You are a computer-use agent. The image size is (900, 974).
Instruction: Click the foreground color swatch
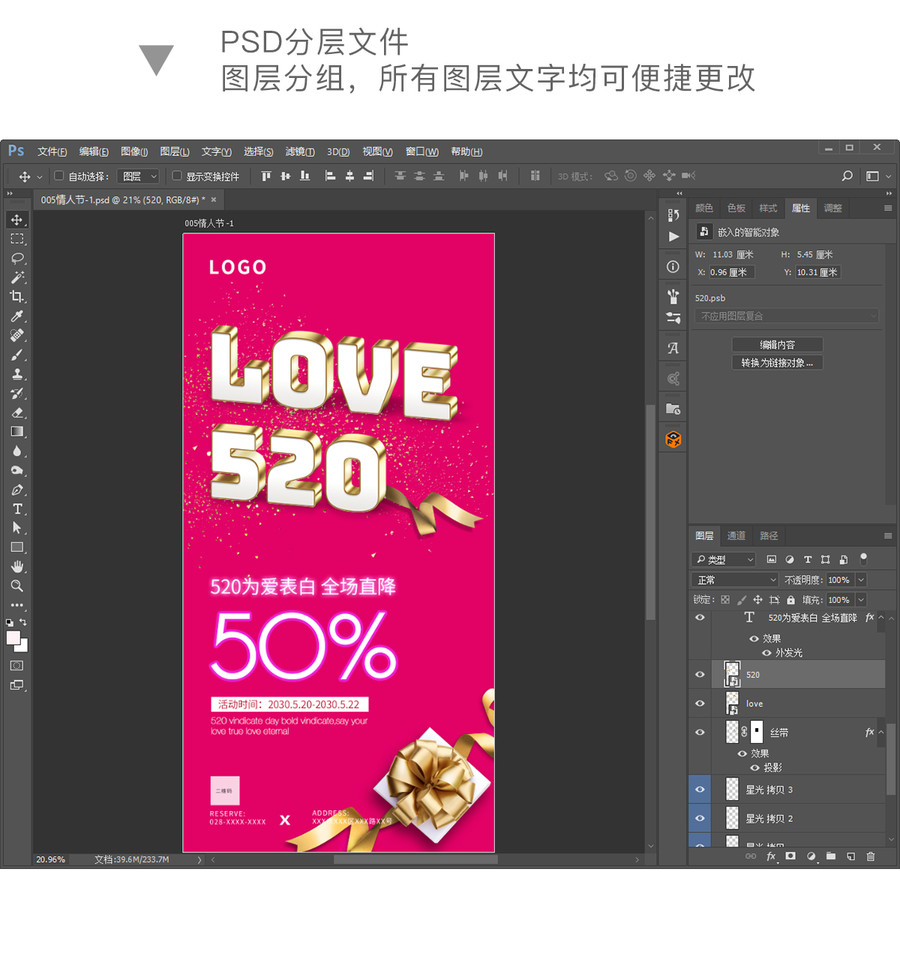coord(13,638)
